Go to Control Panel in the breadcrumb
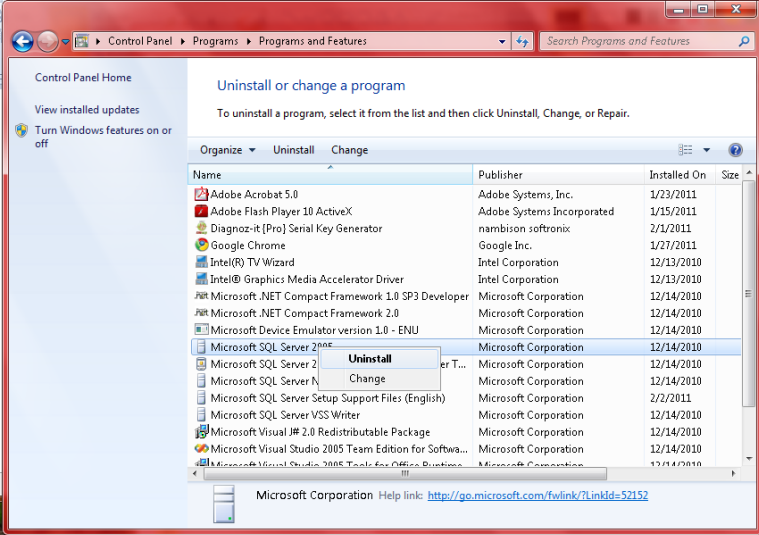Viewport: 759px width, 535px height. 140,41
